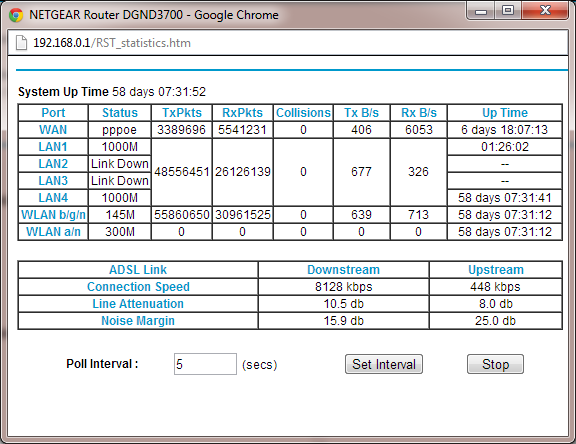This screenshot has width=576, height=444.
Task: Click WAN up time 6 days 18:07:13
Action: tap(505, 130)
